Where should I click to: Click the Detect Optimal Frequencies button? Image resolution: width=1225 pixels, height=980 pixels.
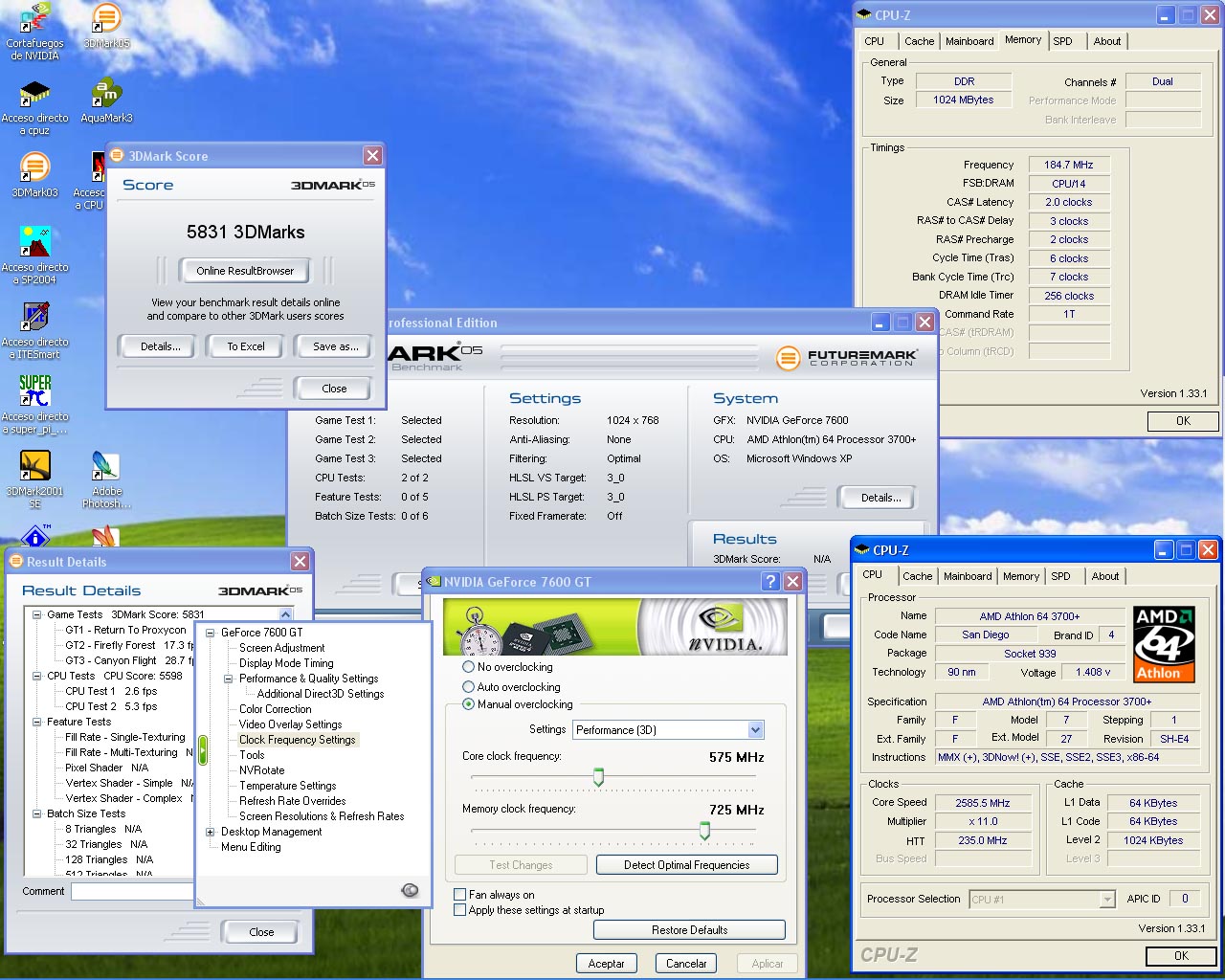[686, 865]
